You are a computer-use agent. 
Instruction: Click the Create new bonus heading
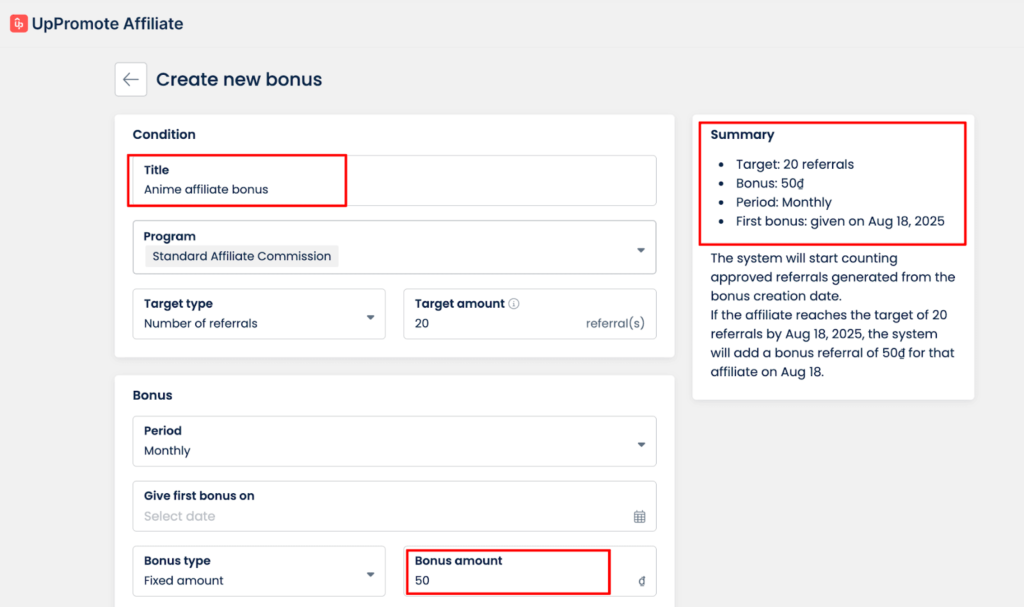pos(239,79)
